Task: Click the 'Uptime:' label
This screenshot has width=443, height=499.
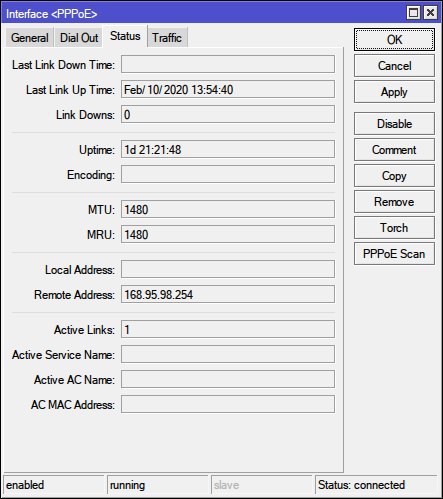Action: coord(97,150)
